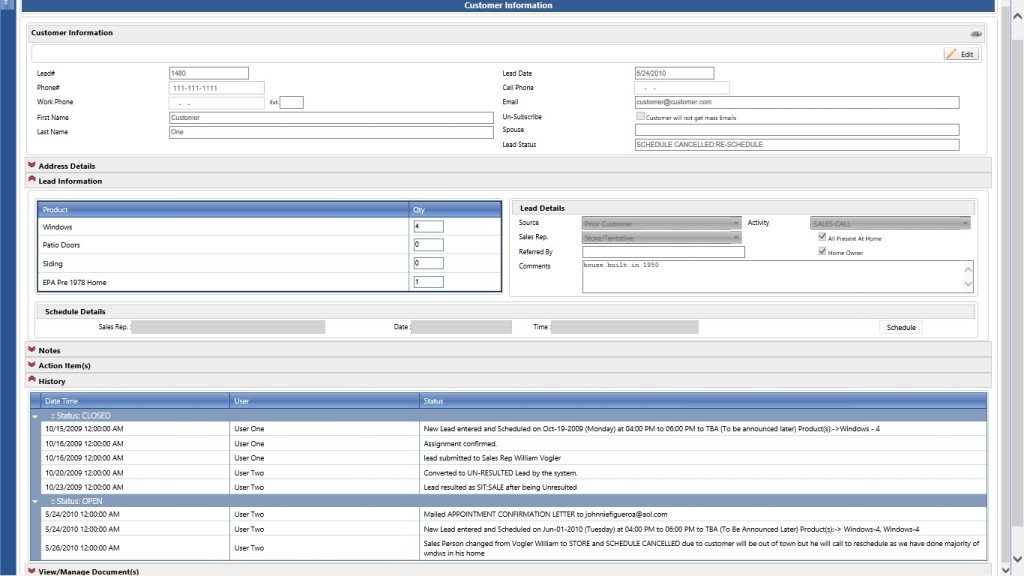Click the Email field with customer@customer.com
The image size is (1024, 576).
pyautogui.click(x=797, y=103)
